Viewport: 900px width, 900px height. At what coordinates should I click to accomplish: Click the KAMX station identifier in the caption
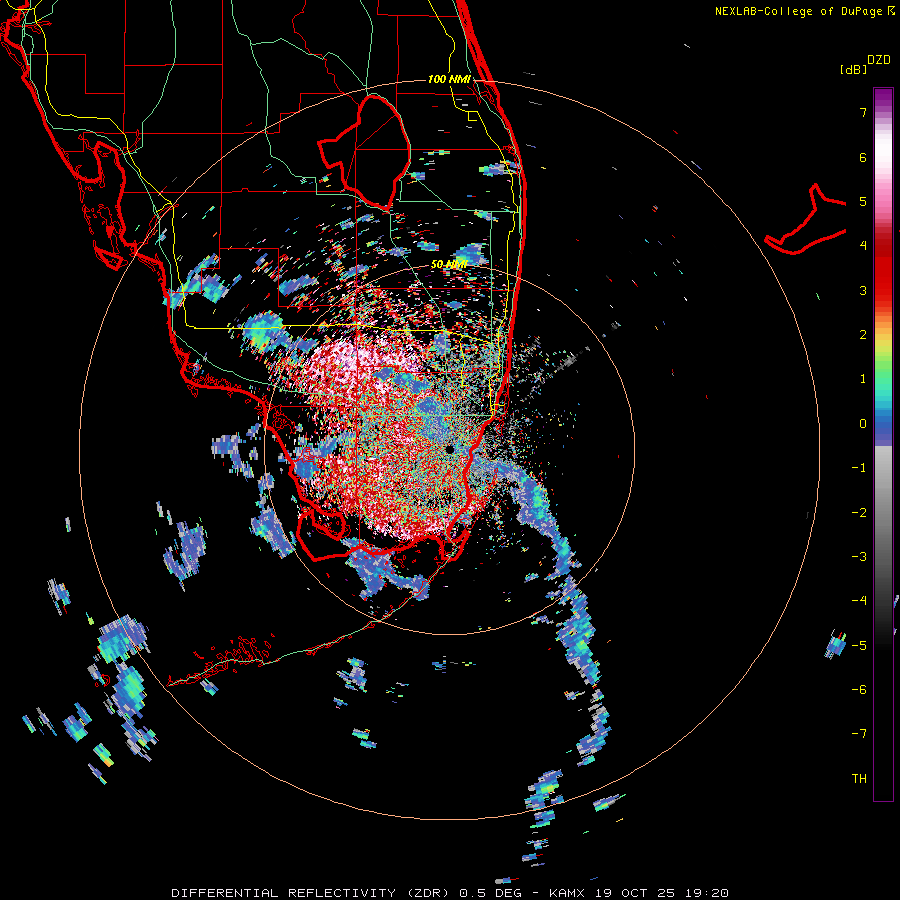tap(569, 893)
